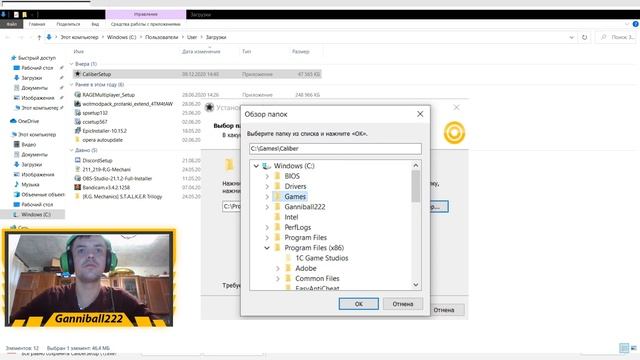Expand the BIOS folder node
This screenshot has height=360, width=640.
[267, 176]
